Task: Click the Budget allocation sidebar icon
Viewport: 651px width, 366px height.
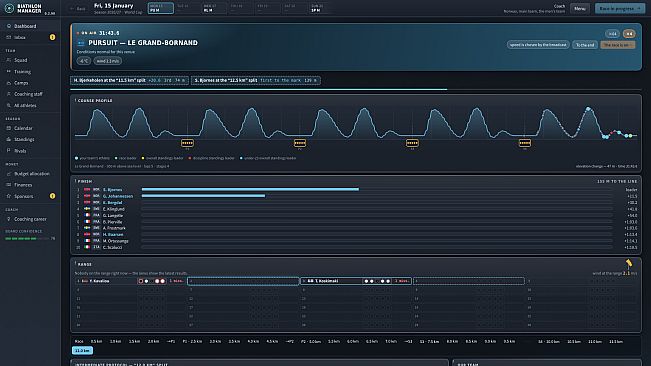Action: point(9,173)
